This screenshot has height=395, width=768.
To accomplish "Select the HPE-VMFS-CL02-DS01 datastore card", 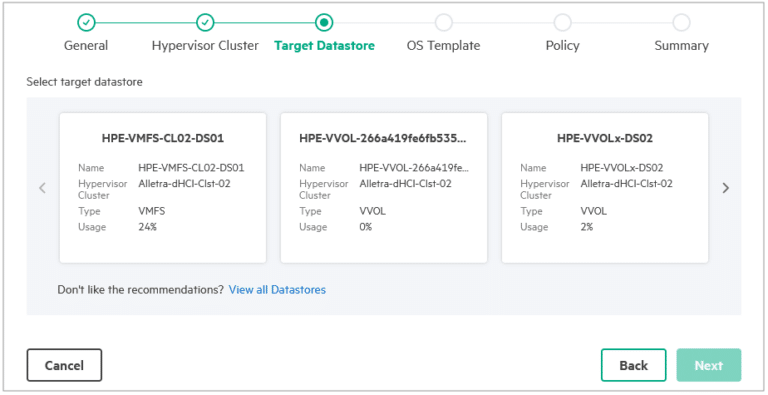I will click(x=163, y=188).
